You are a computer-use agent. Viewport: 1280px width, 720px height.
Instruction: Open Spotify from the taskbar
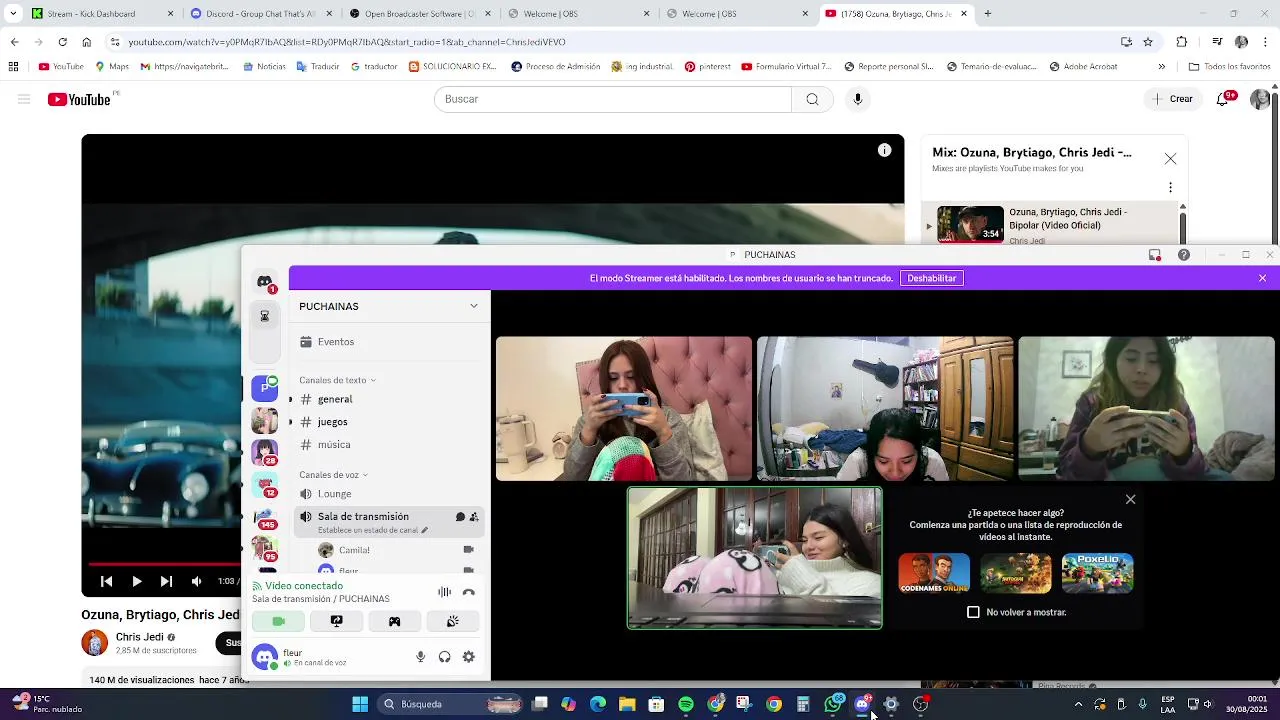pos(686,704)
